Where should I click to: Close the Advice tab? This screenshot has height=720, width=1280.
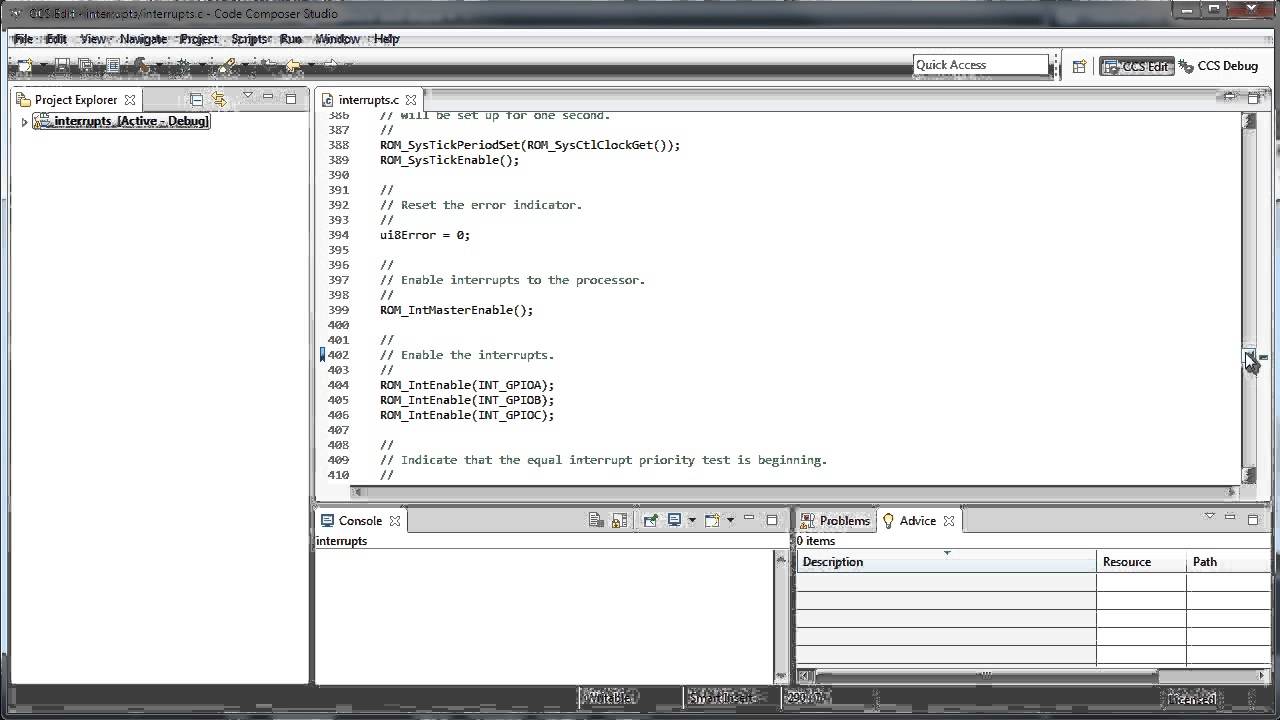tap(949, 521)
